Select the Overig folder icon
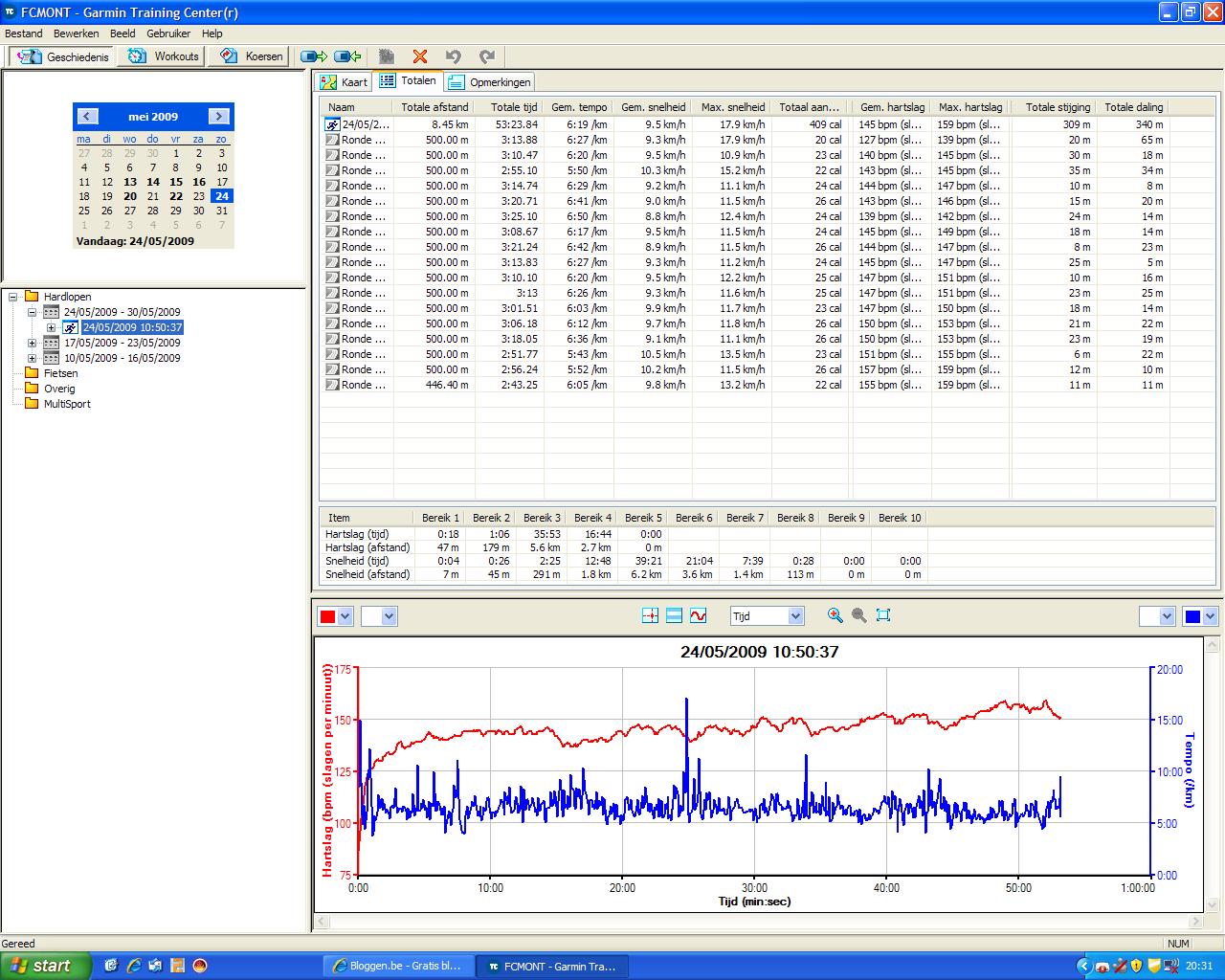This screenshot has width=1225, height=980. [x=32, y=389]
